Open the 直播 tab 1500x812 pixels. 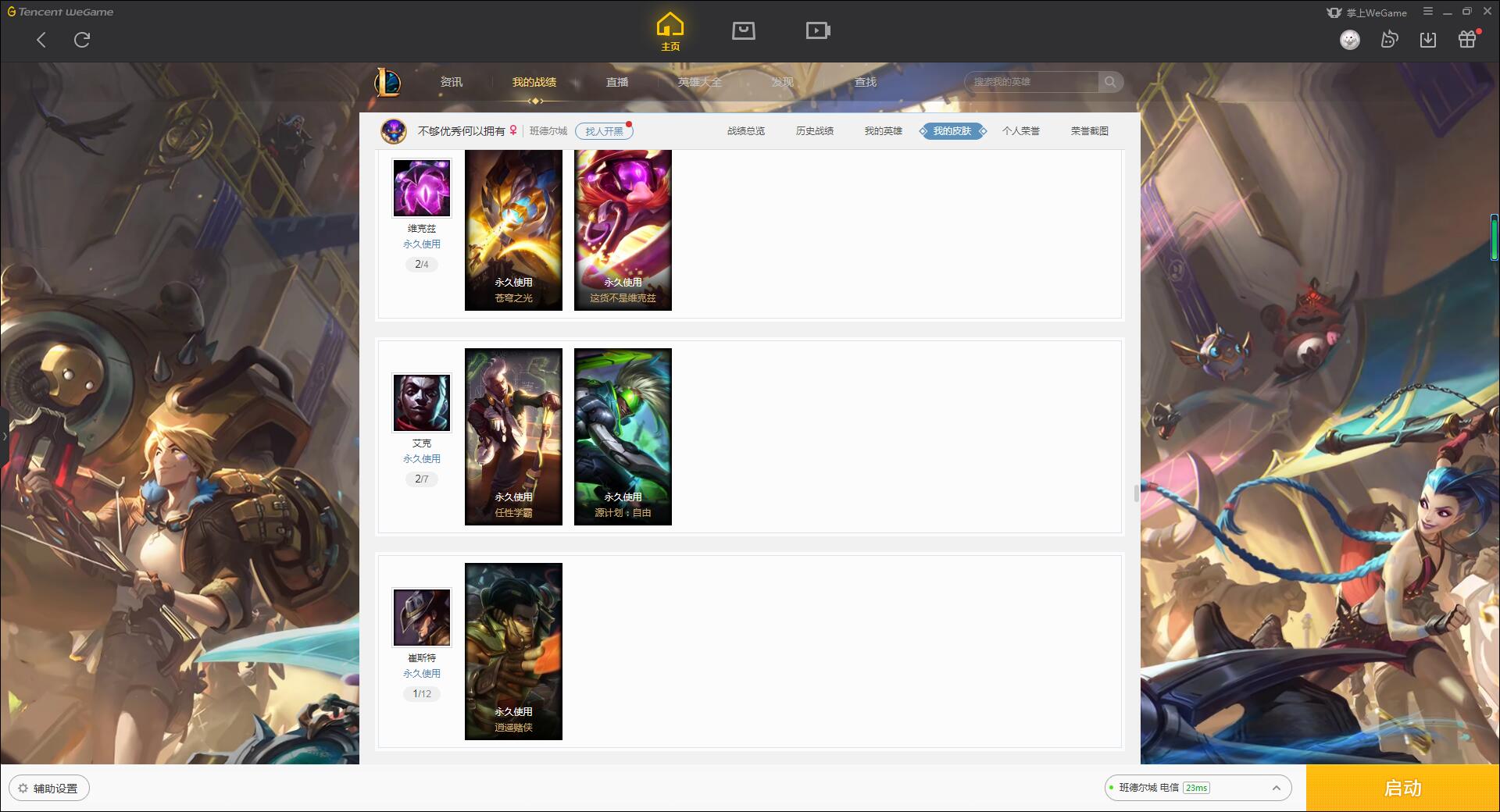coord(617,82)
